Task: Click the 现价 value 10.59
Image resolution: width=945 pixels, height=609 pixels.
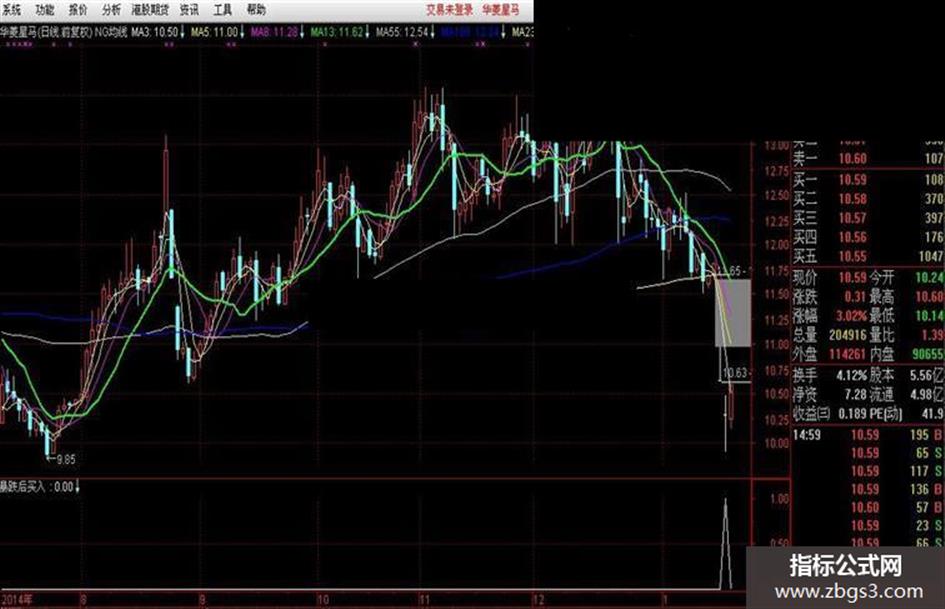Action: coord(852,278)
